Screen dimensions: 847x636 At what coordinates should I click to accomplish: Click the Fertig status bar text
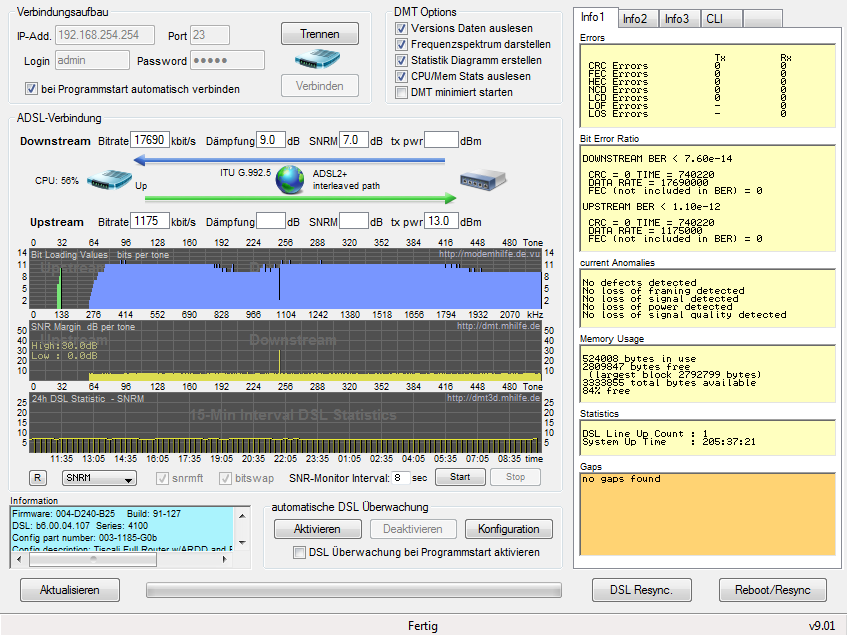tap(422, 626)
